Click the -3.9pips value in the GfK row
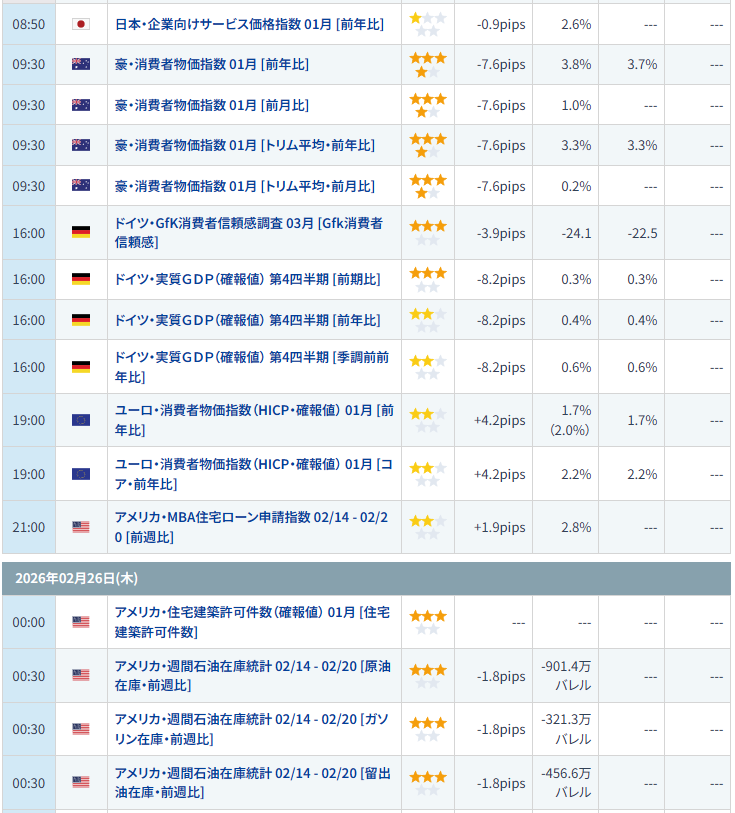 click(499, 233)
